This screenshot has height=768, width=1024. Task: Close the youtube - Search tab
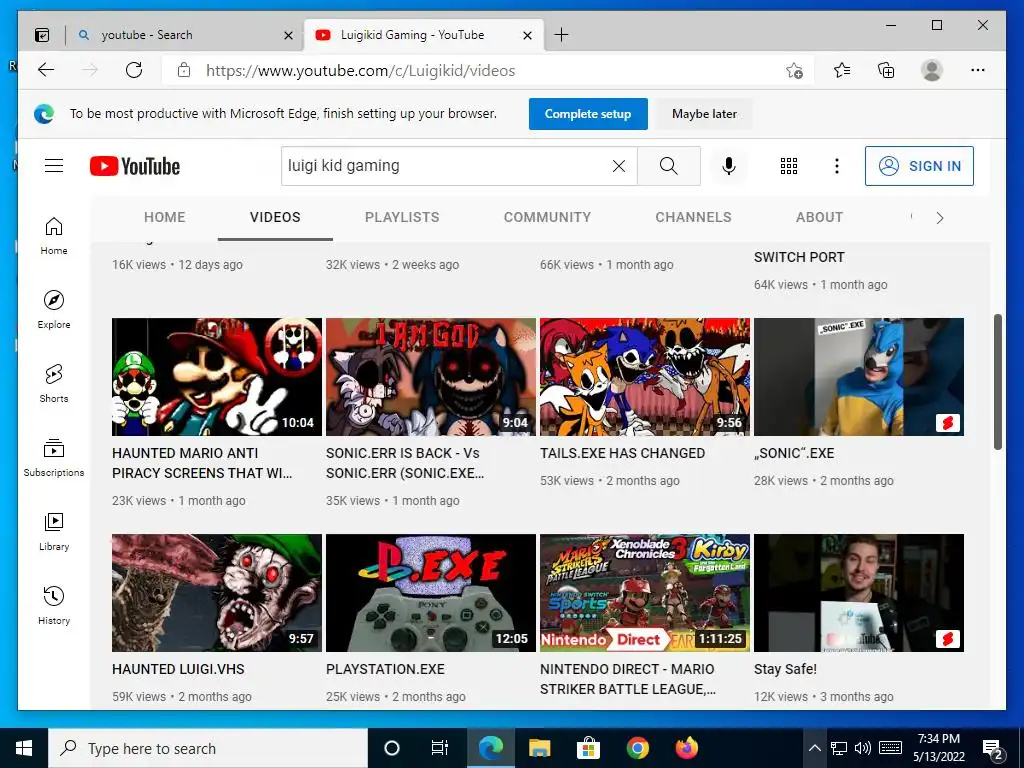pos(288,35)
